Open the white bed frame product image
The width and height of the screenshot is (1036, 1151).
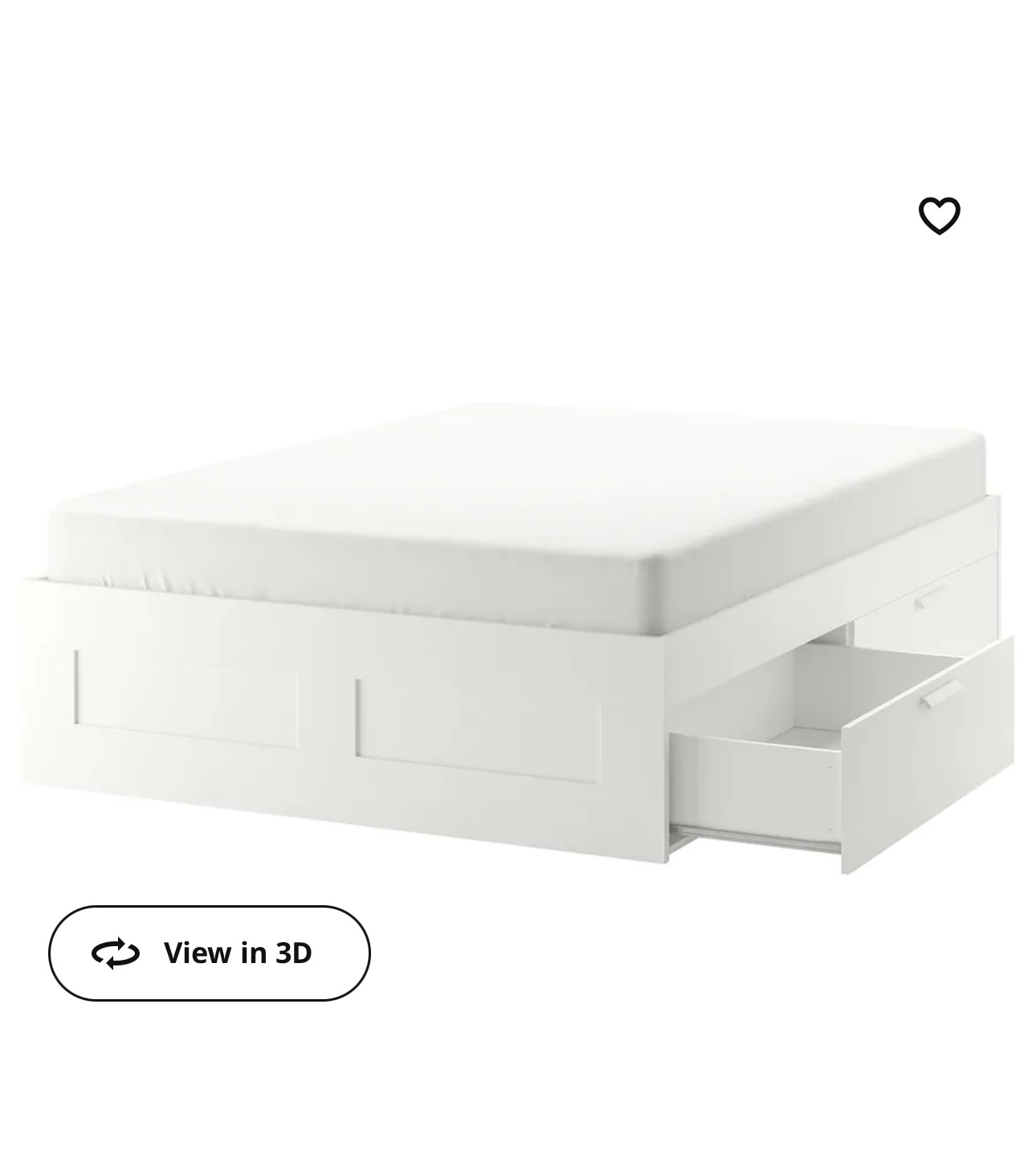click(518, 639)
